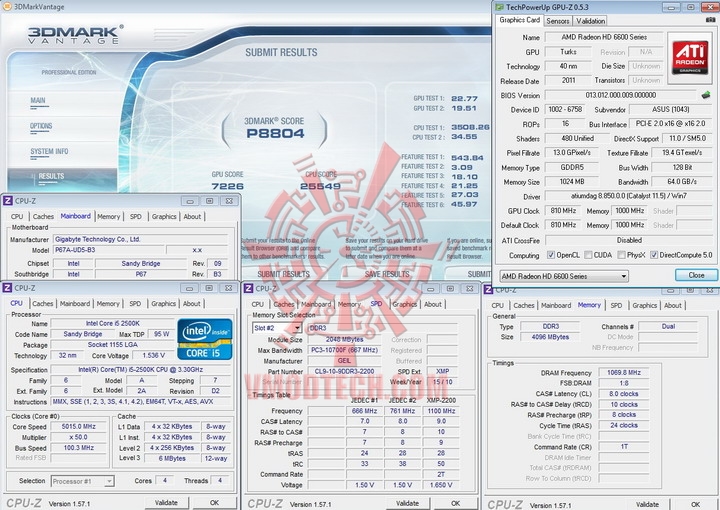Viewport: 720px width, 510px height.
Task: Click the Max Bandwidth PC3-10700F field
Action: click(344, 350)
